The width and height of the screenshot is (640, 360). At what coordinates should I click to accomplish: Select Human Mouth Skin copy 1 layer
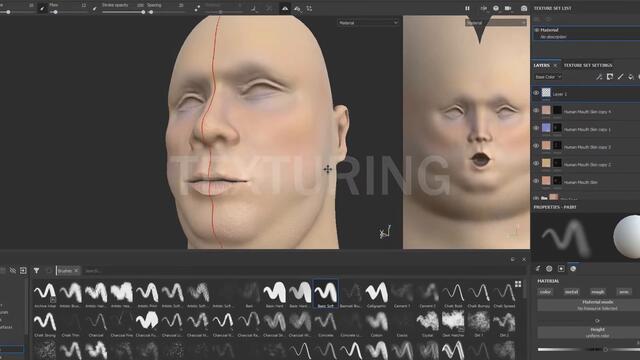click(x=586, y=129)
